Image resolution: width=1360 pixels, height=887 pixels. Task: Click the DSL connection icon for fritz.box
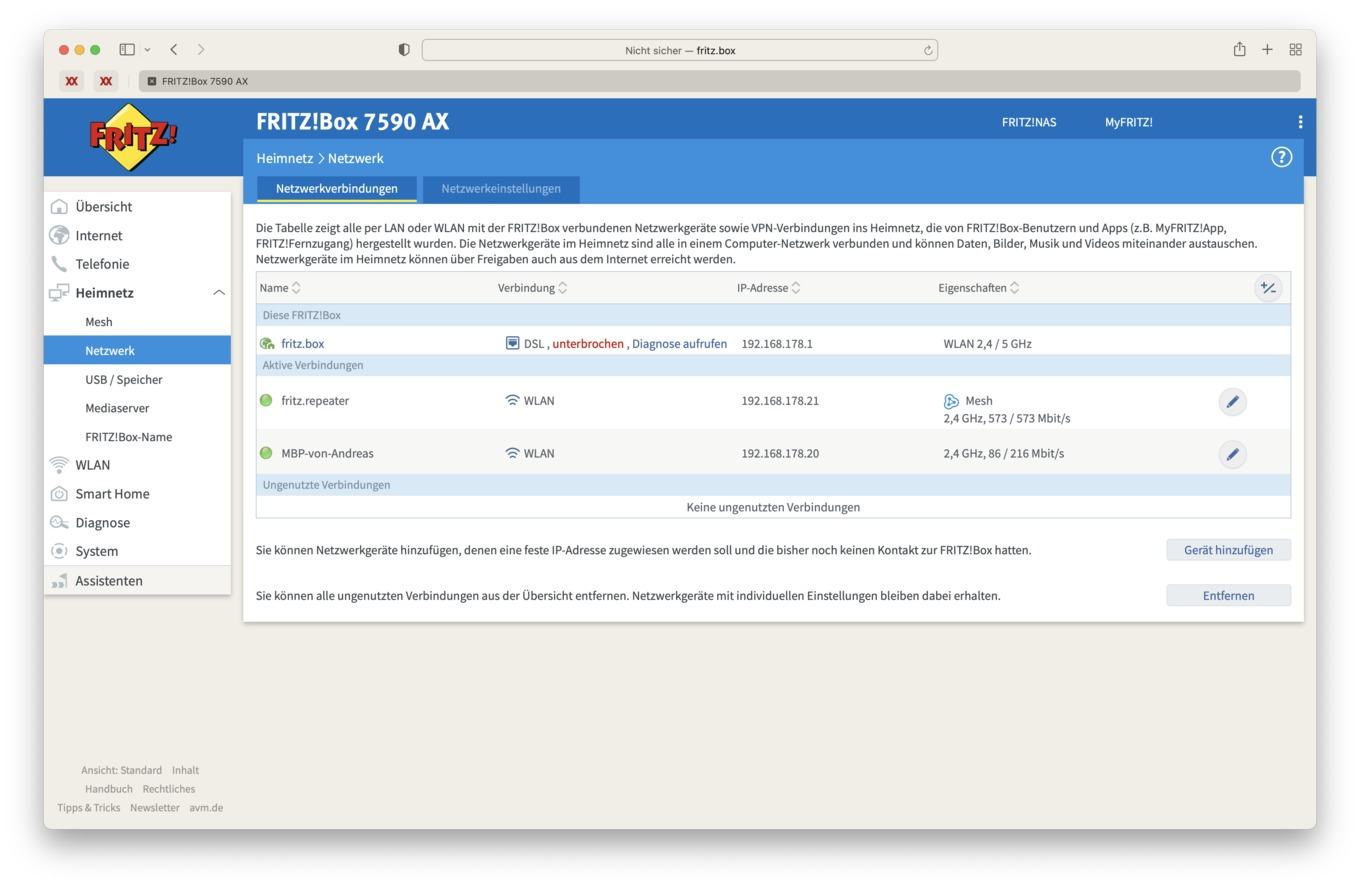pyautogui.click(x=512, y=344)
